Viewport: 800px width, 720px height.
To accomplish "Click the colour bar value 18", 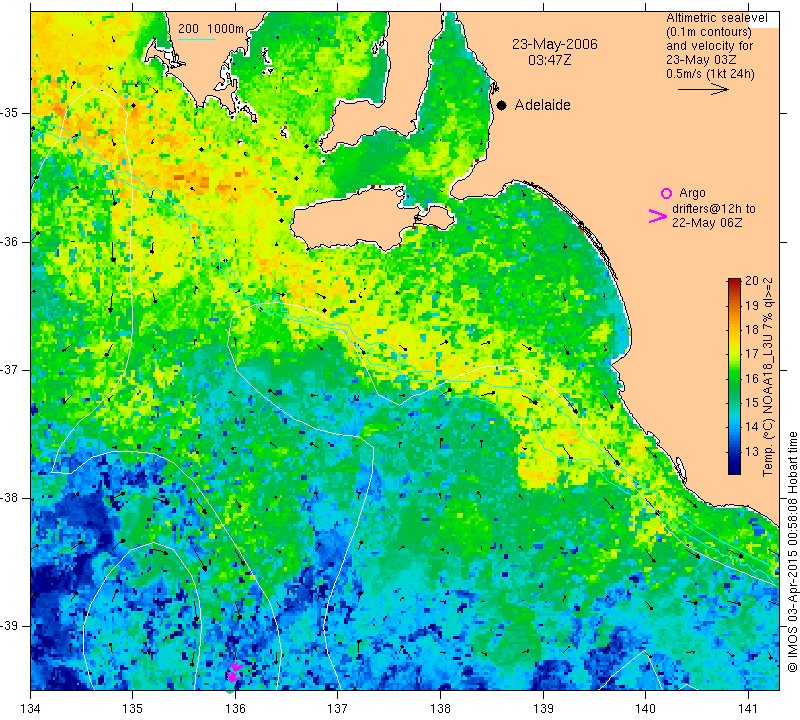I will pyautogui.click(x=752, y=330).
